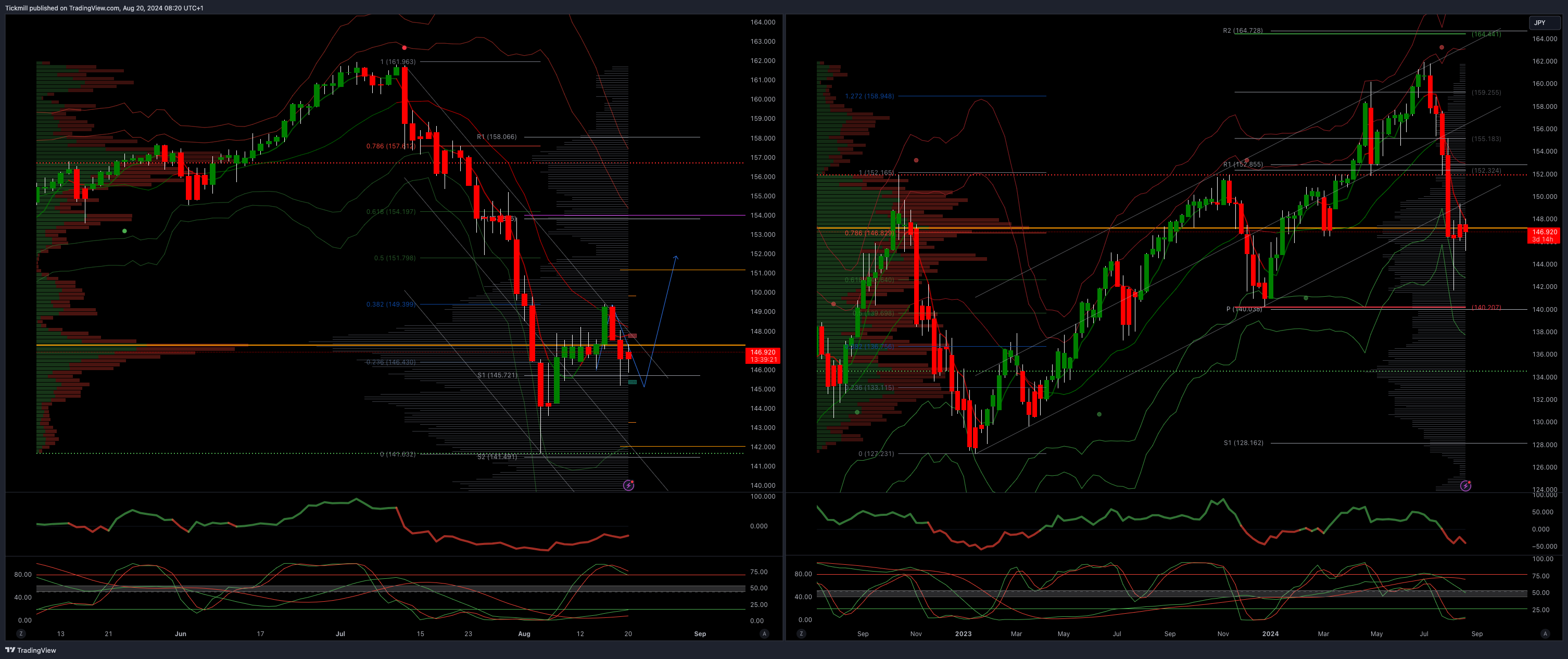This screenshot has width=1568, height=659.
Task: Select the (152.324) level label
Action: (x=1486, y=170)
